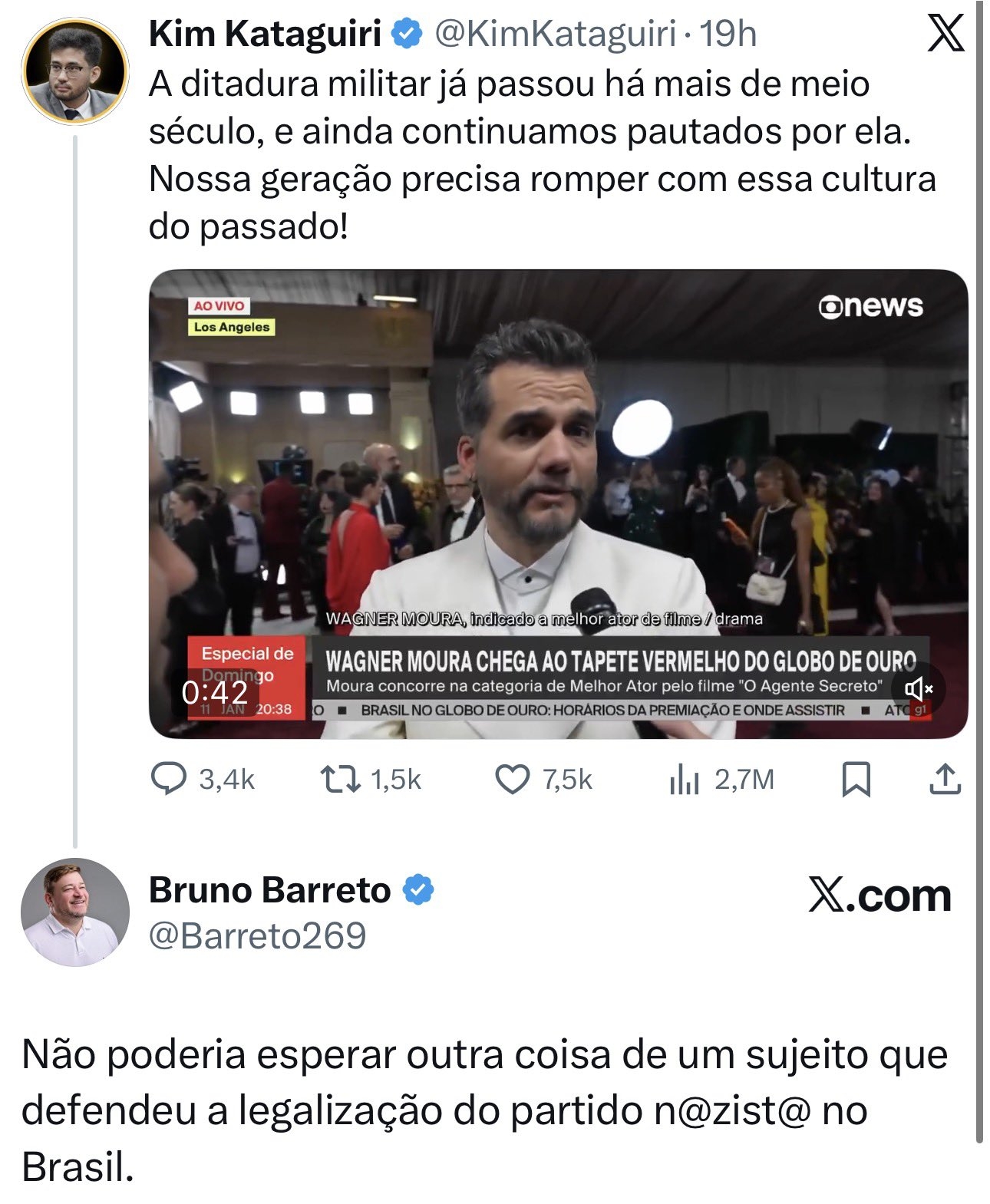This screenshot has height=1204, width=990.
Task: Open the Bruno Barreto display name
Action: click(x=269, y=890)
